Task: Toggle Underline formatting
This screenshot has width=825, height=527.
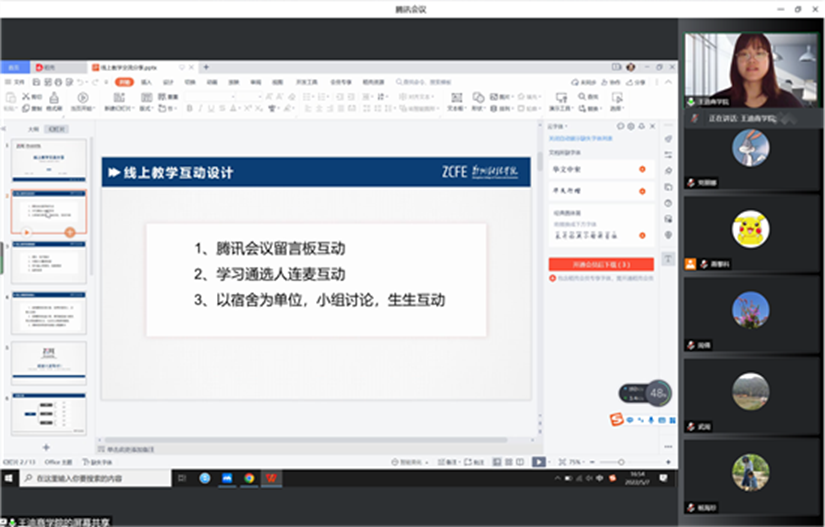Action: (211, 108)
